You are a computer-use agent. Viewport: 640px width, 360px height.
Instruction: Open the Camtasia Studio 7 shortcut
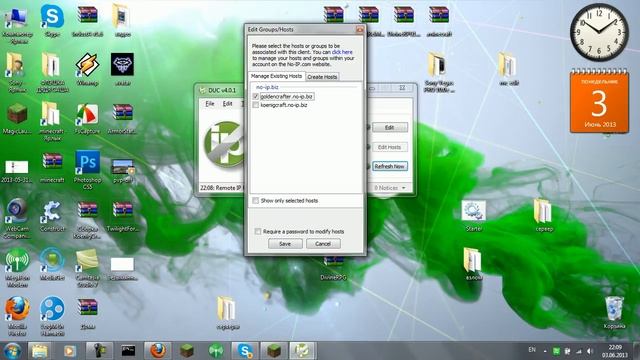pyautogui.click(x=87, y=267)
